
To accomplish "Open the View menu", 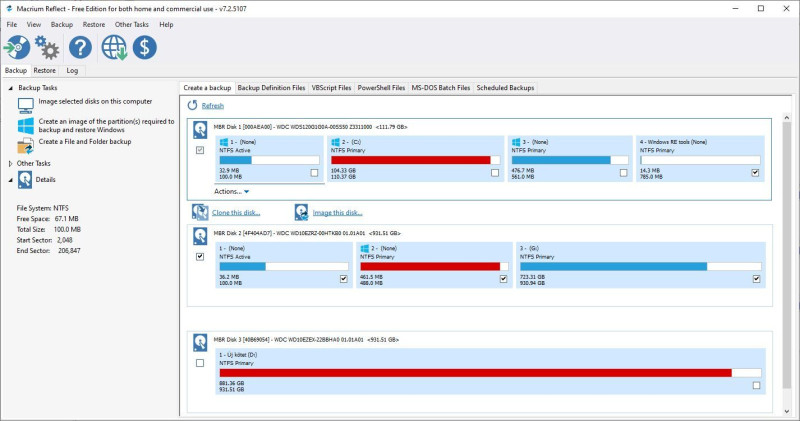I will pos(34,24).
